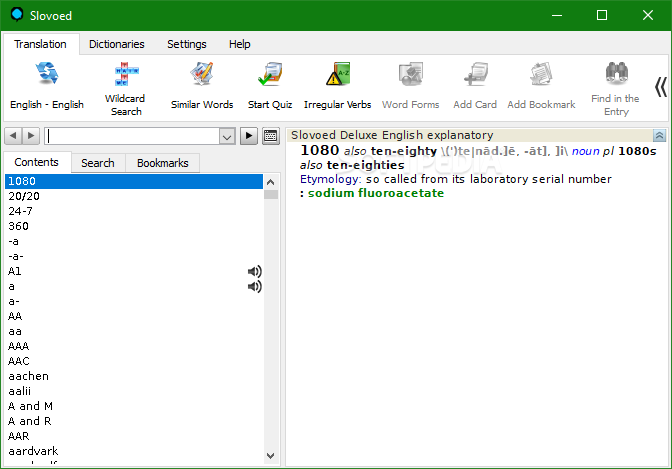Open the on-screen keyboard icon

tap(271, 136)
